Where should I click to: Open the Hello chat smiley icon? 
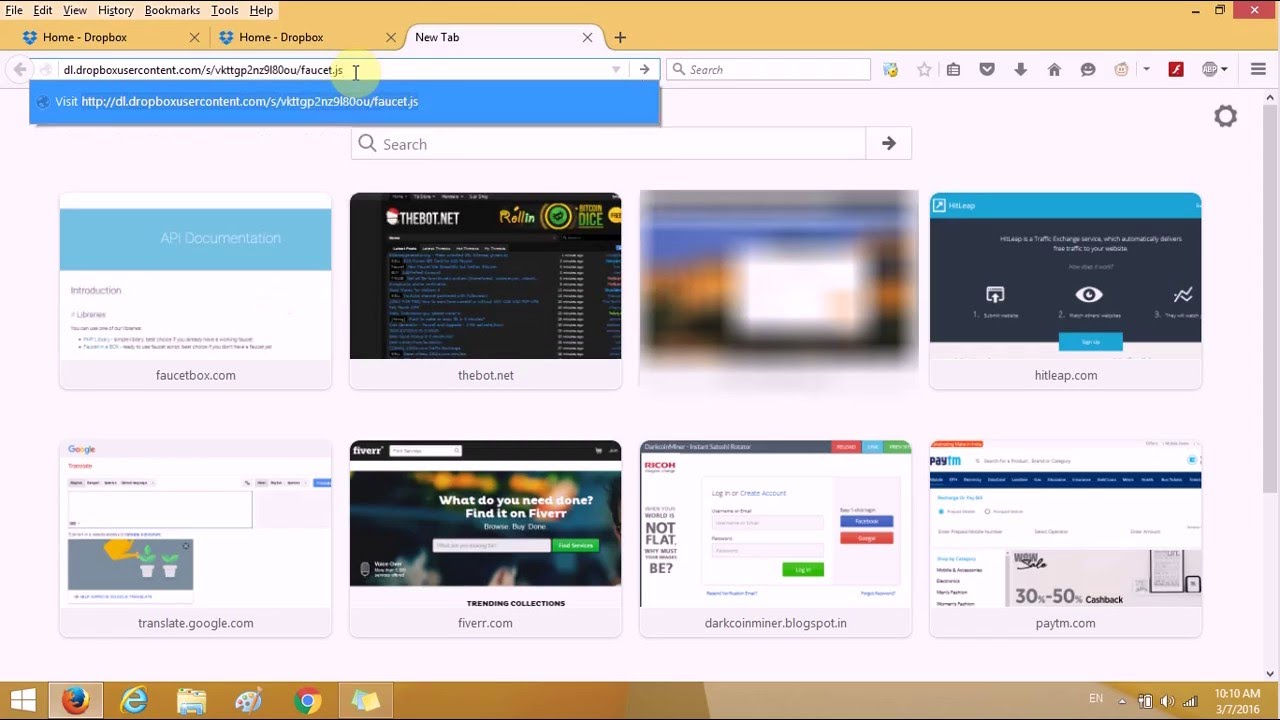1088,69
